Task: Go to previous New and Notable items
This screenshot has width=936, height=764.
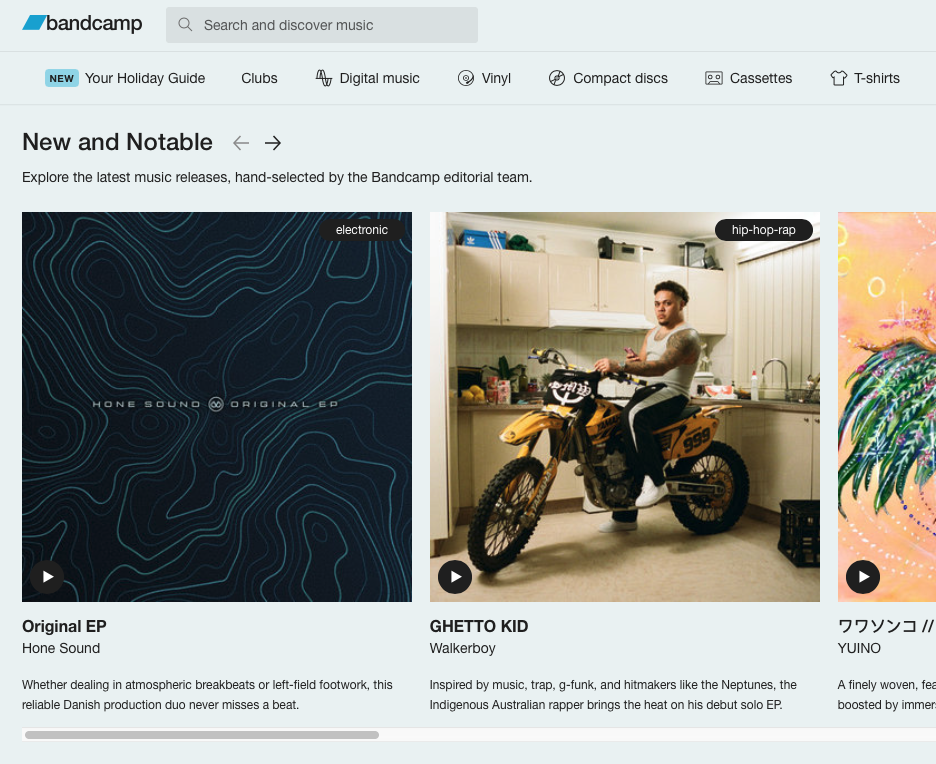Action: [241, 143]
